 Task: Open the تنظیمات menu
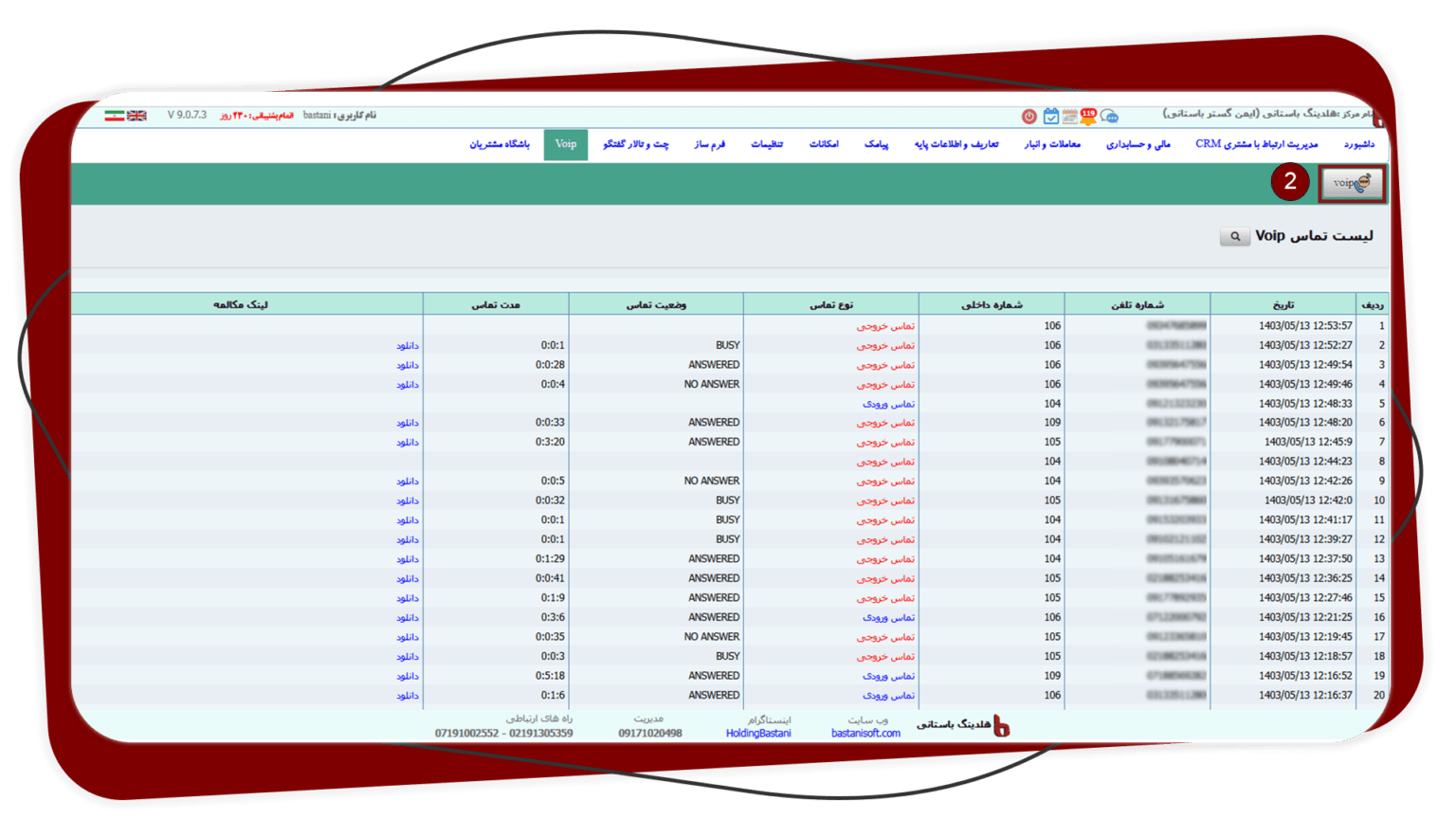coord(767,144)
